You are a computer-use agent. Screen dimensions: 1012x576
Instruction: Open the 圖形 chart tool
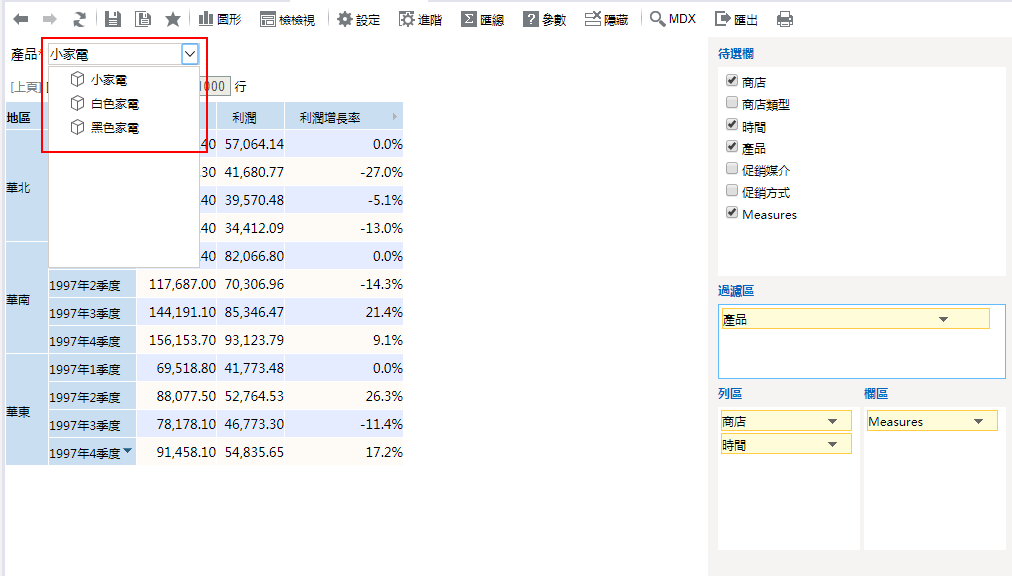pyautogui.click(x=219, y=19)
